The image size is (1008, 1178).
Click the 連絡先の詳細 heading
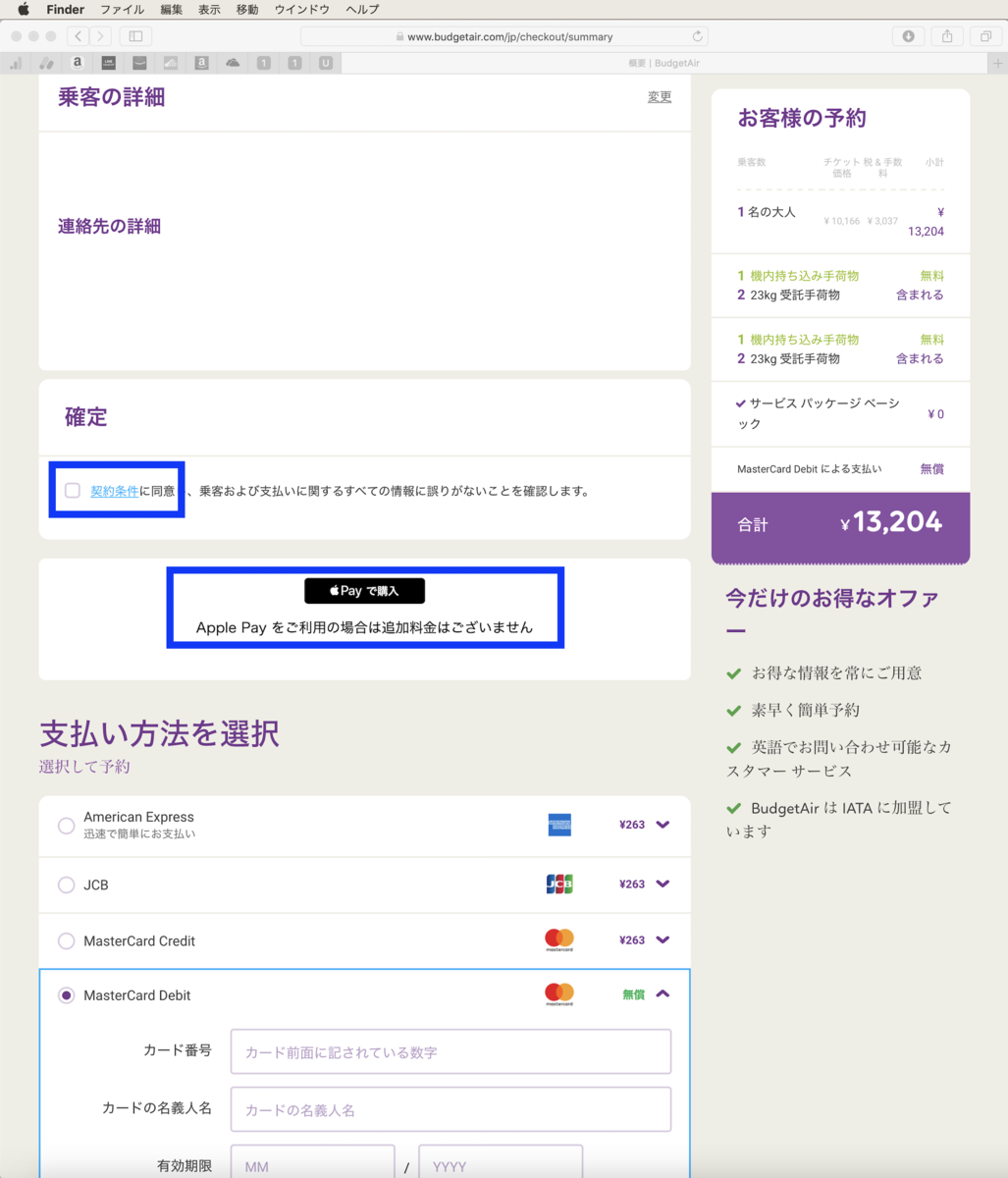click(109, 226)
